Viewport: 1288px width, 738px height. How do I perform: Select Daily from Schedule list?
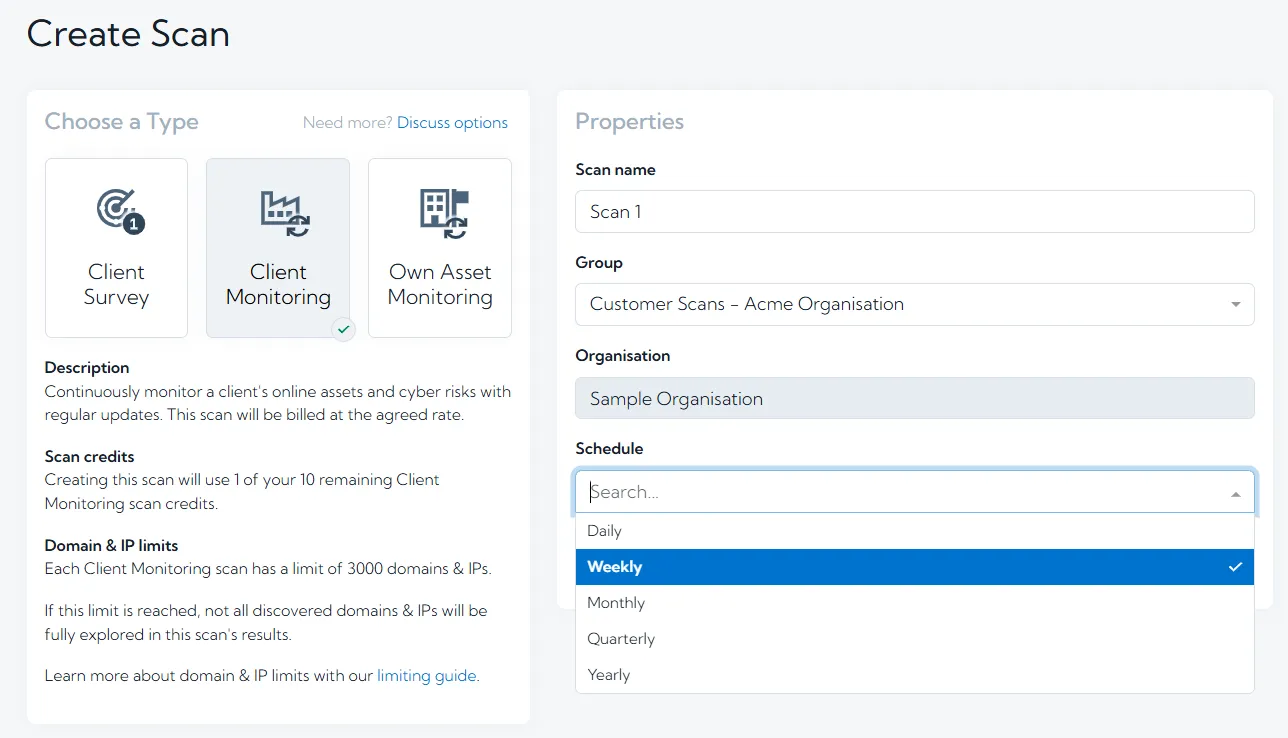915,531
